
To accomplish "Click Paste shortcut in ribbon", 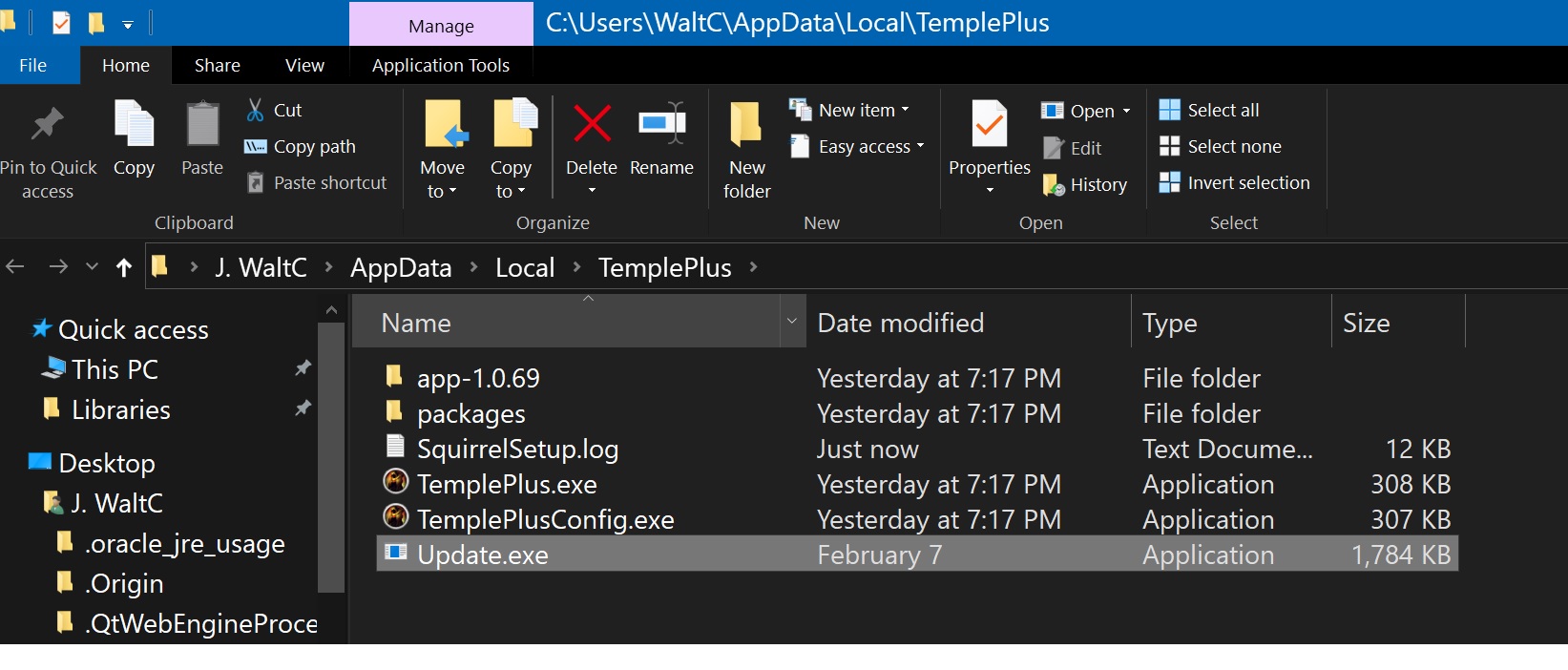I will click(x=317, y=182).
